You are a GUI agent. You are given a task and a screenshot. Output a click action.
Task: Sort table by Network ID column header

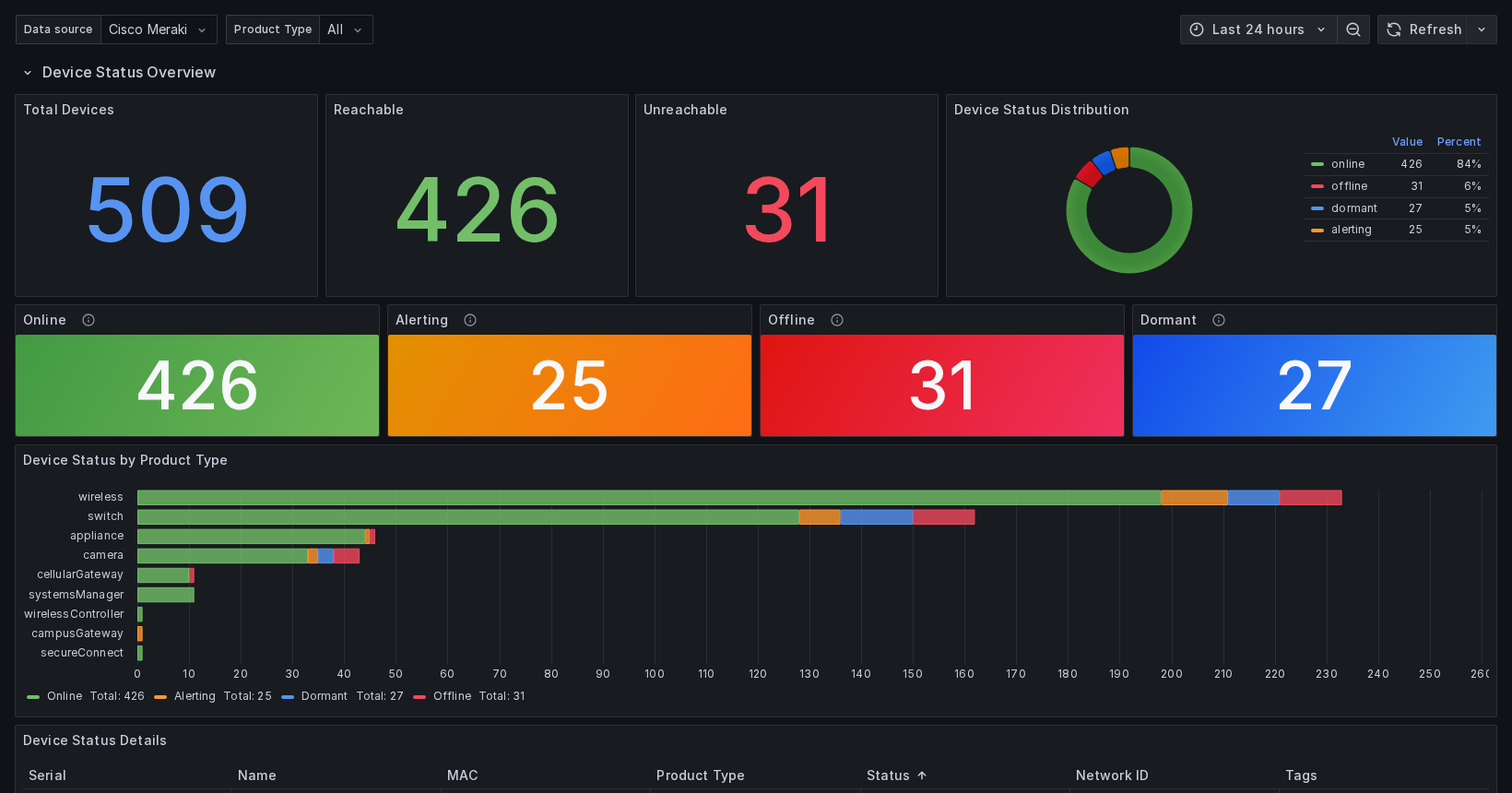coord(1112,775)
